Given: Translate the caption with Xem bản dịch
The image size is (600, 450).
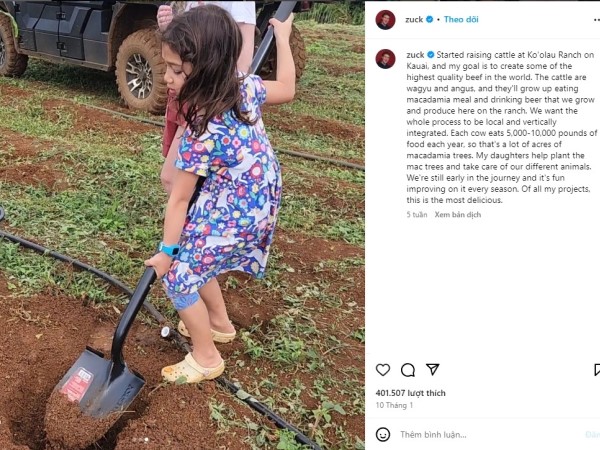Looking at the screenshot, I should tap(458, 215).
